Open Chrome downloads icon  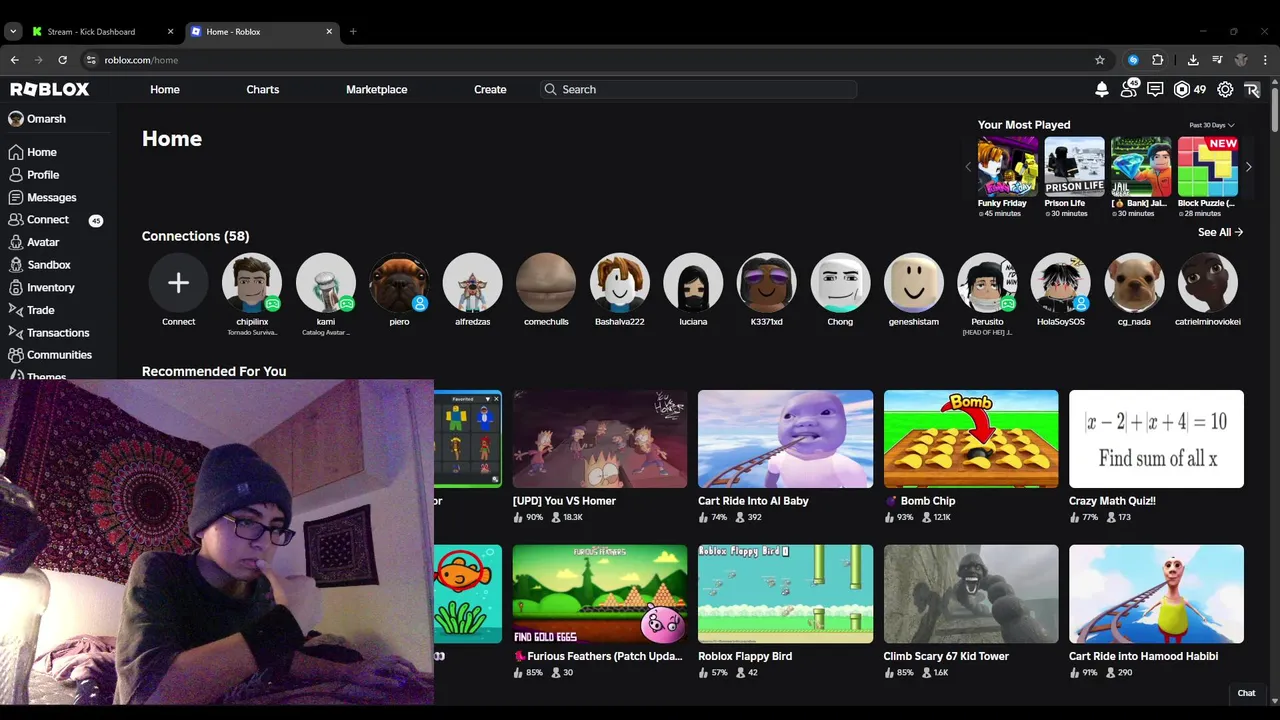click(1193, 60)
